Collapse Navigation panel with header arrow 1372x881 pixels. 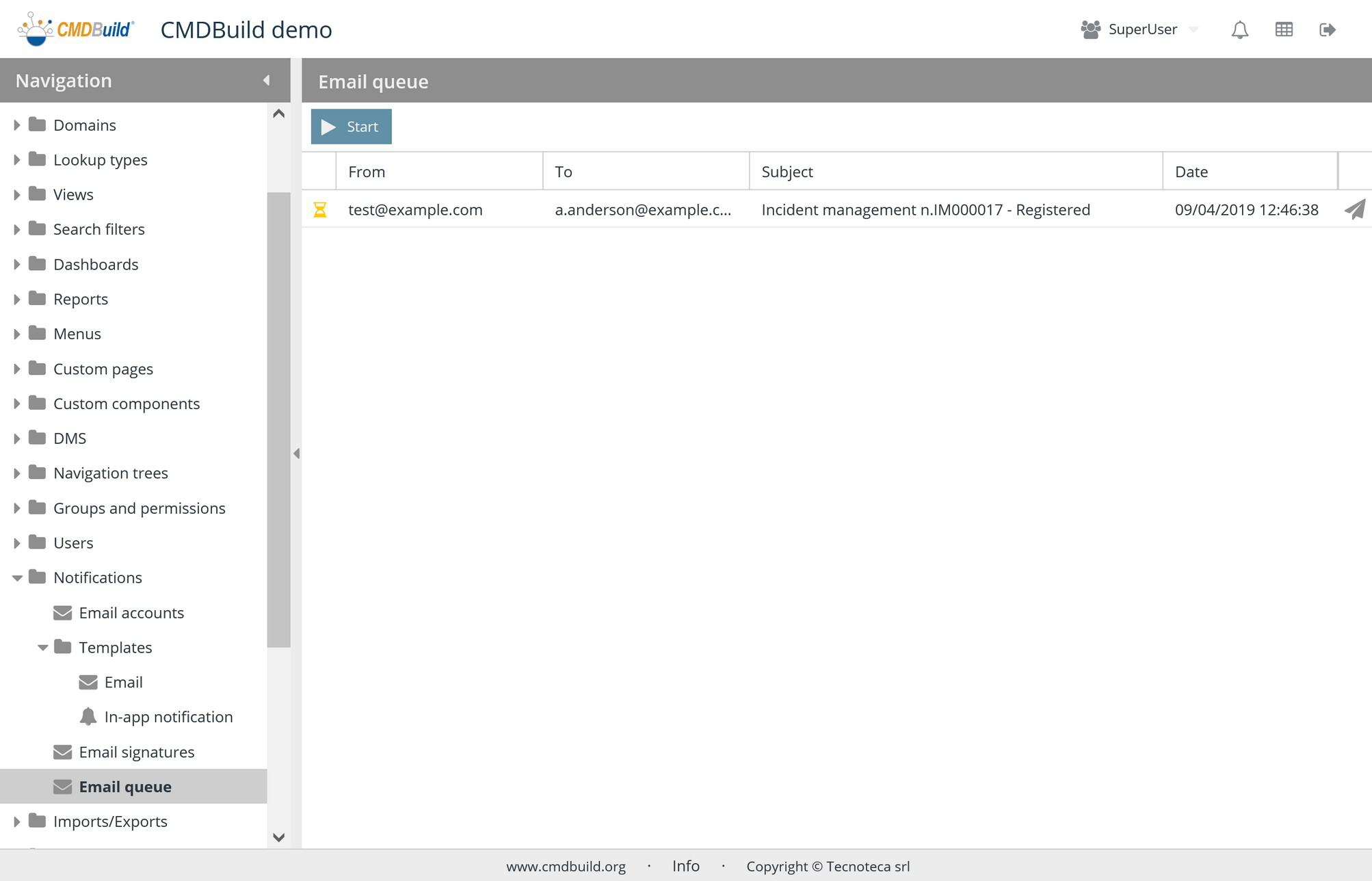(266, 81)
